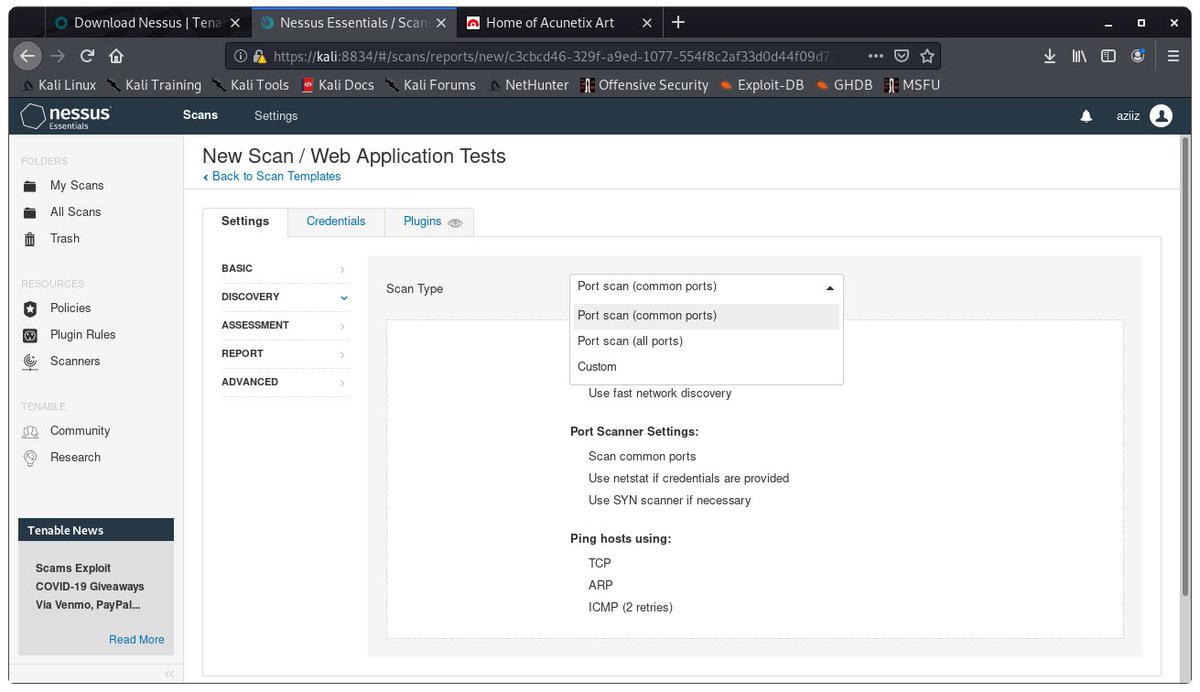
Task: Expand the ASSESSMENT settings section
Action: click(x=285, y=325)
